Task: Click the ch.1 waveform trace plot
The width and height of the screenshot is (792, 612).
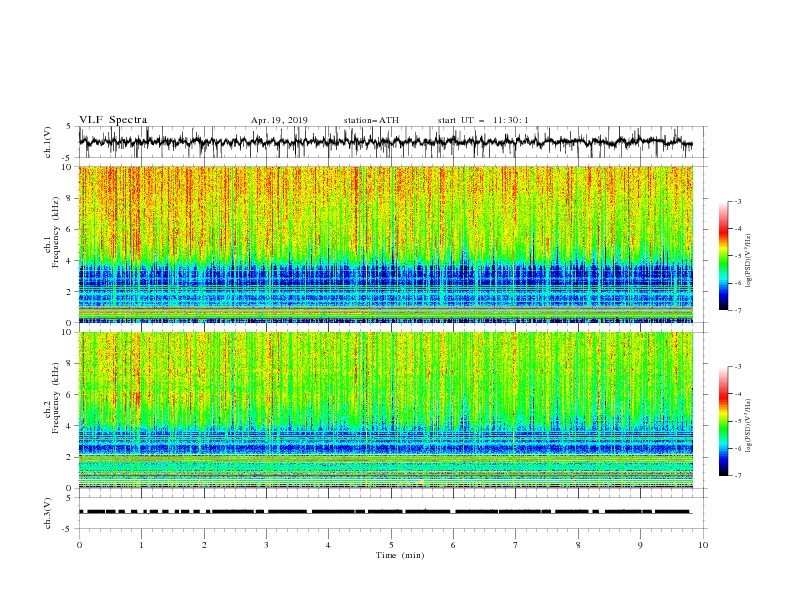Action: tap(386, 142)
